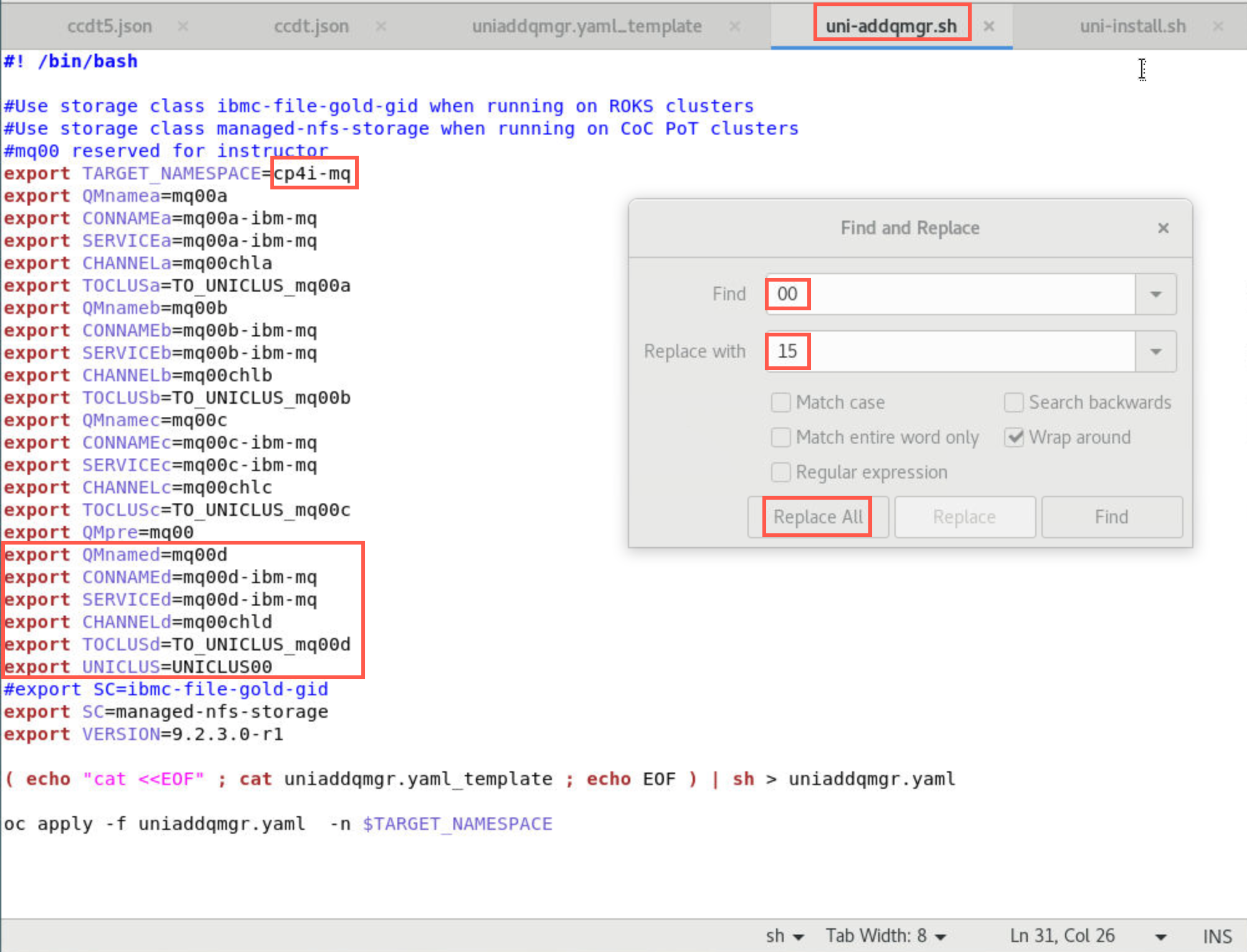
Task: Expand the Replace with history dropdown
Action: (x=1156, y=351)
